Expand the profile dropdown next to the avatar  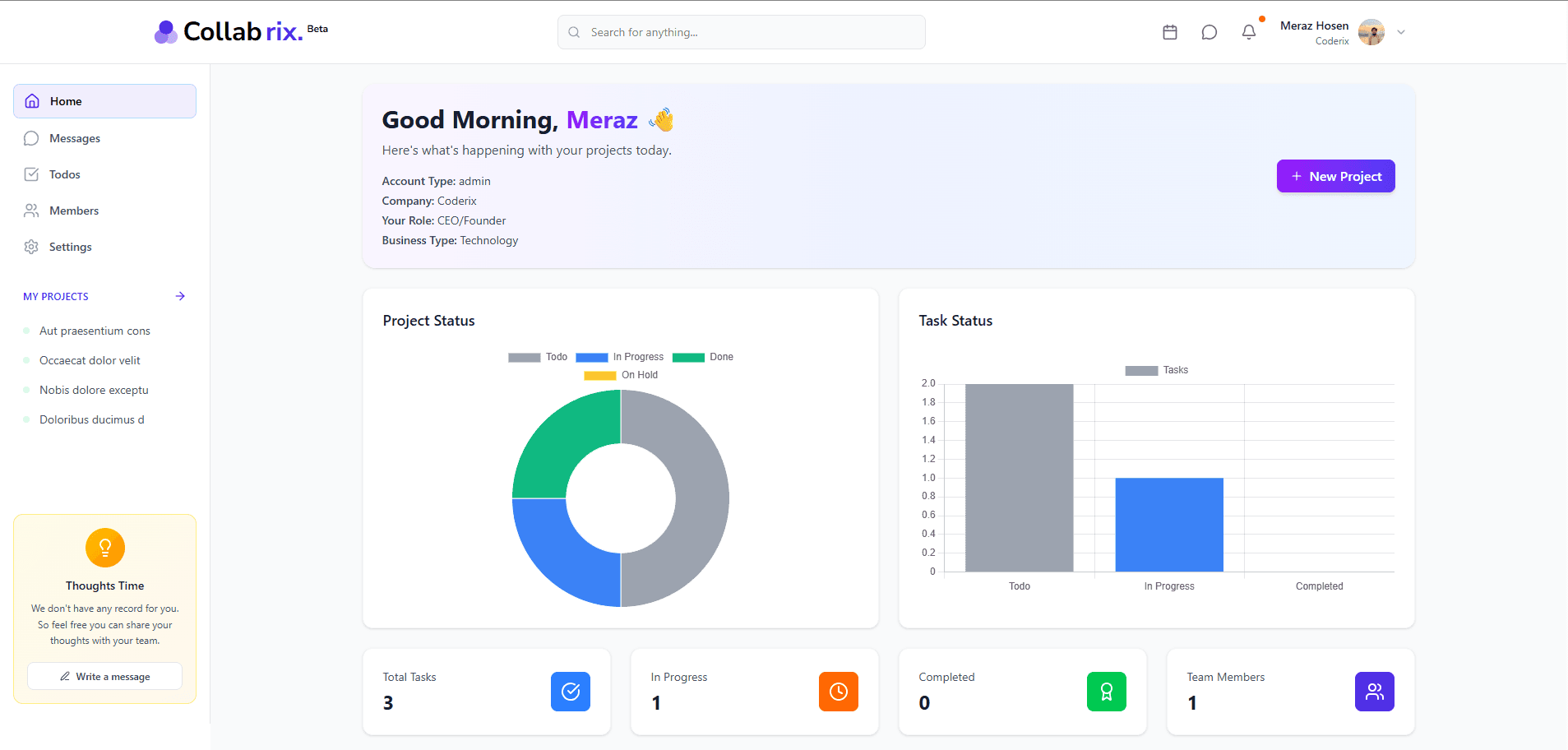(x=1400, y=31)
